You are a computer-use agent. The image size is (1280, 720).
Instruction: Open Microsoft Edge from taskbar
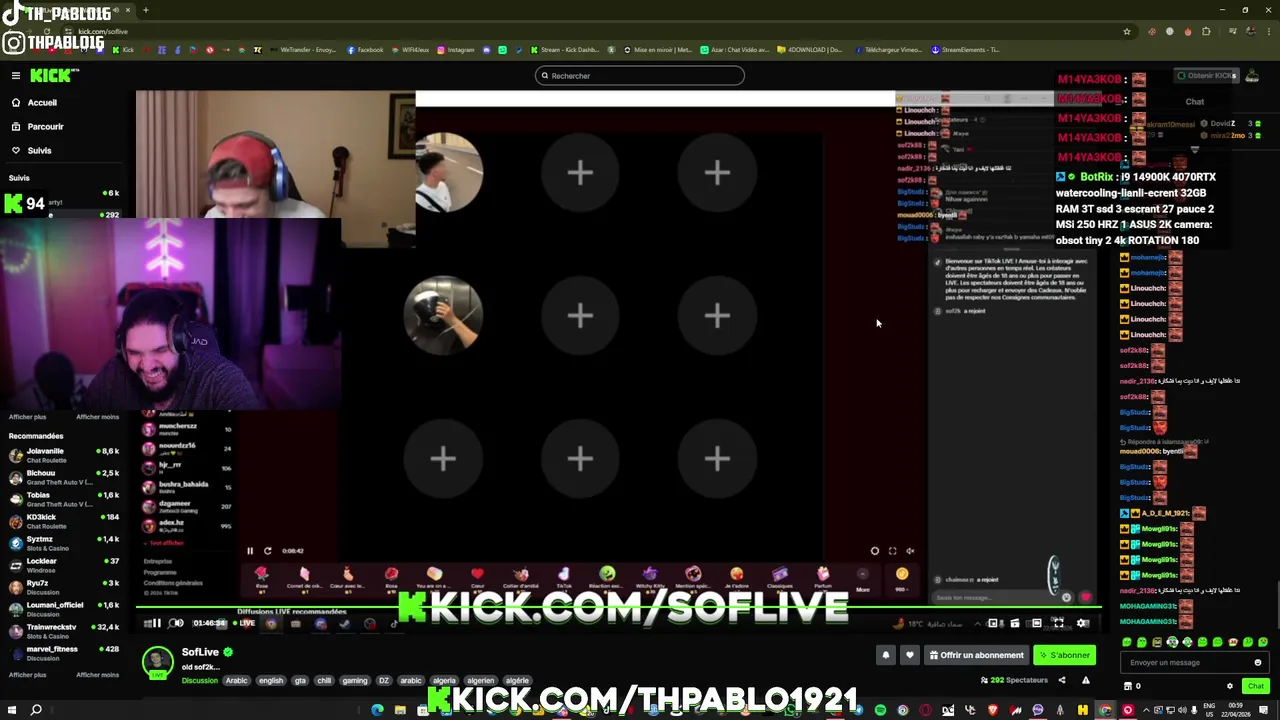pyautogui.click(x=377, y=710)
